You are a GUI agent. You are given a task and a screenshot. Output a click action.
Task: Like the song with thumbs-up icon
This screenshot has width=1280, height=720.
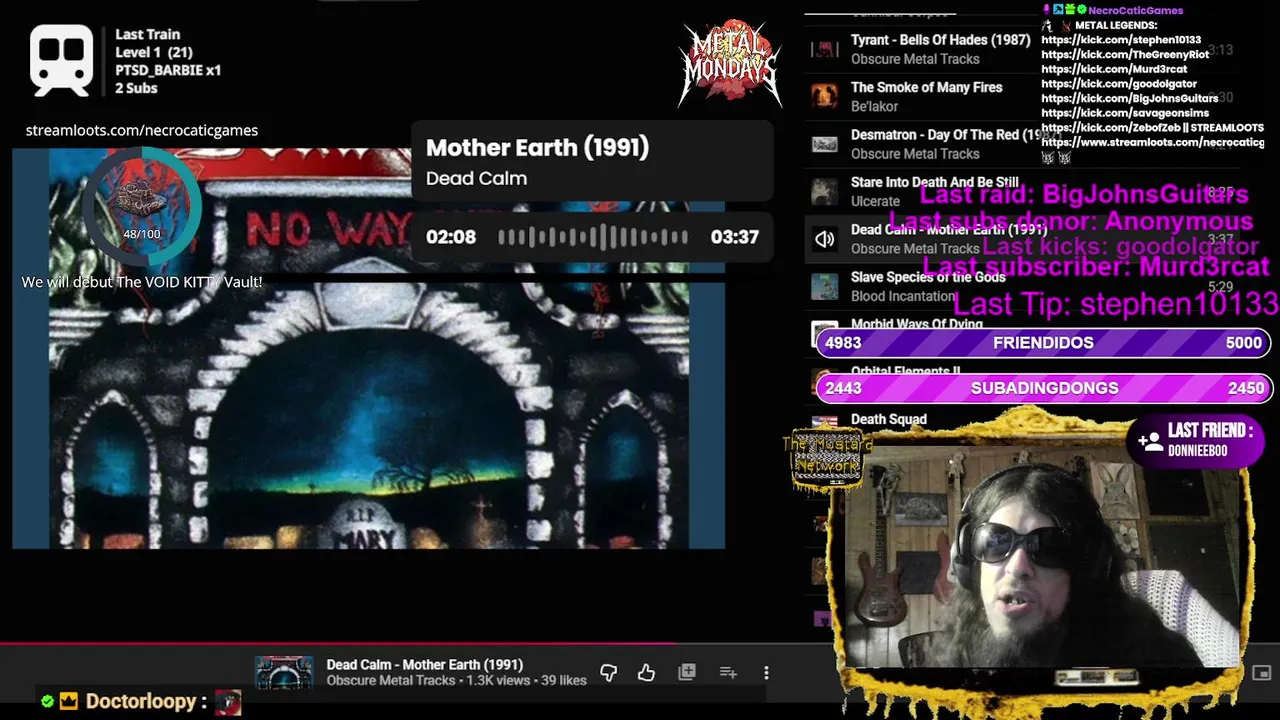click(x=646, y=673)
